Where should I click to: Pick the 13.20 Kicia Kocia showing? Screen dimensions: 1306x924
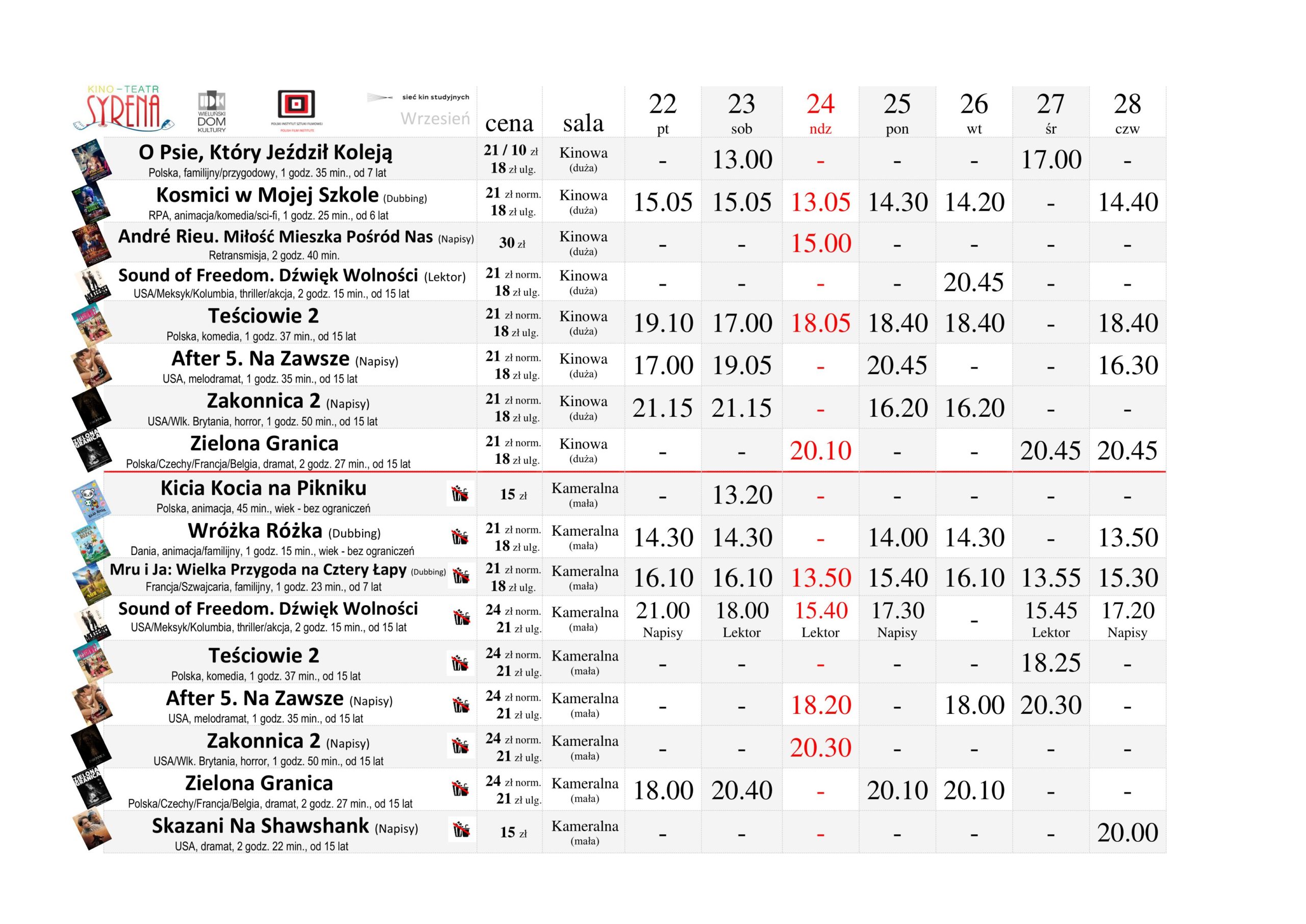(x=742, y=495)
